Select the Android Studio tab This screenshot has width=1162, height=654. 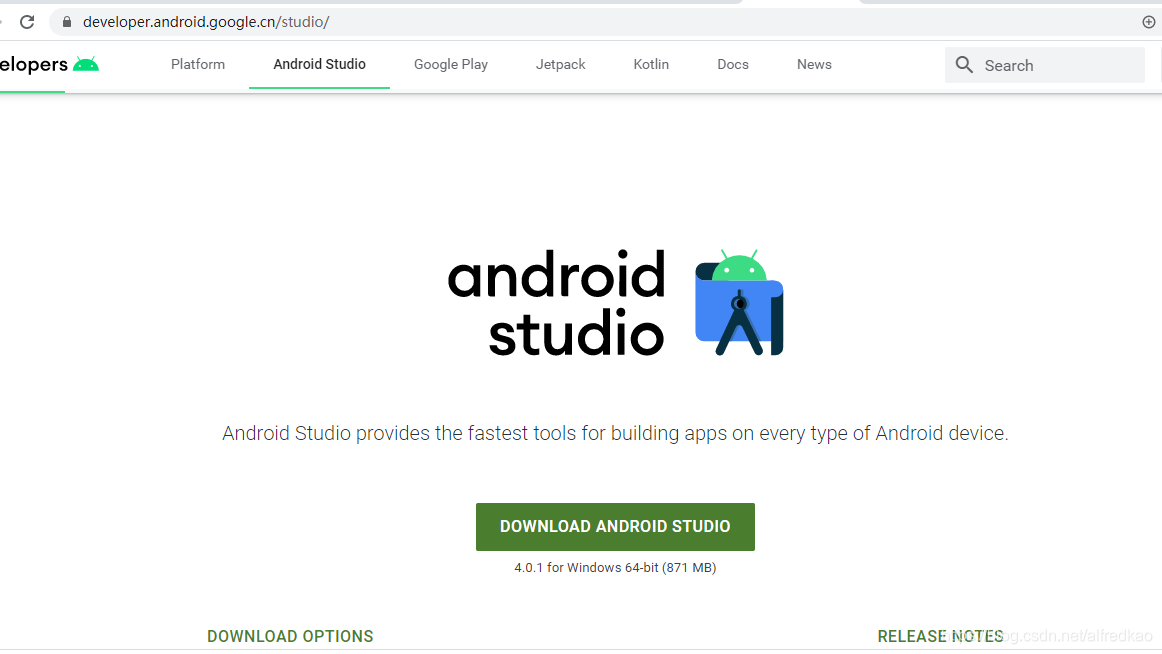pyautogui.click(x=319, y=64)
